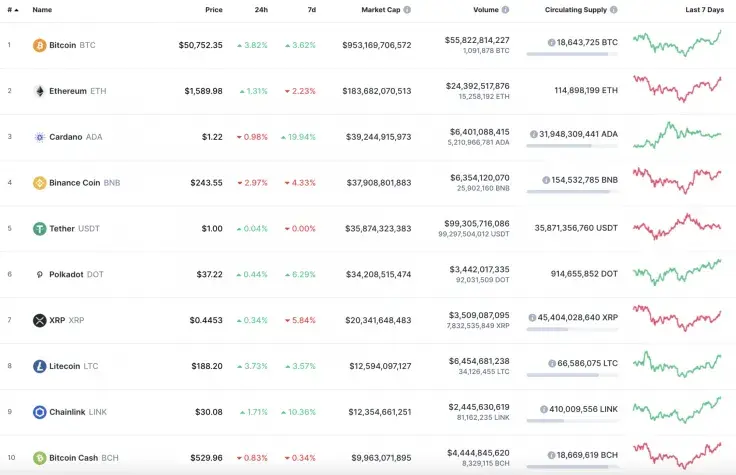Click the Cardano logo icon
This screenshot has width=736, height=475.
coord(39,137)
